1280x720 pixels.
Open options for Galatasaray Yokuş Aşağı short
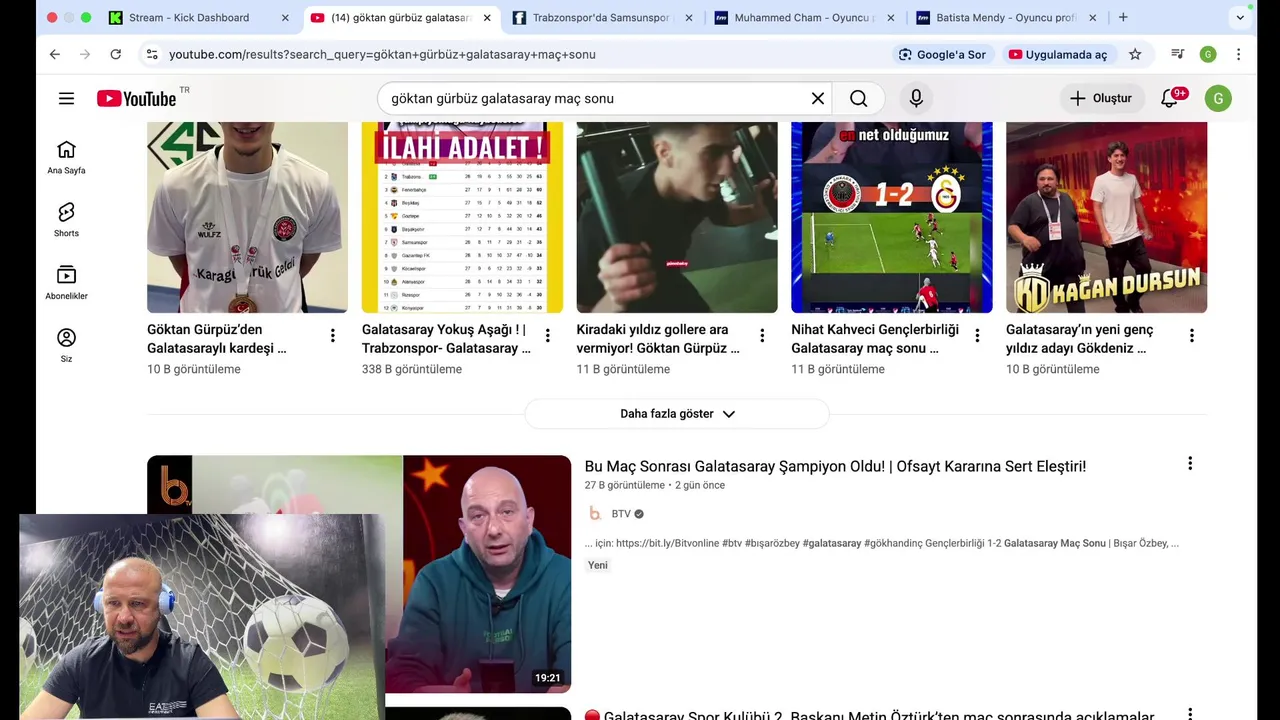(547, 336)
